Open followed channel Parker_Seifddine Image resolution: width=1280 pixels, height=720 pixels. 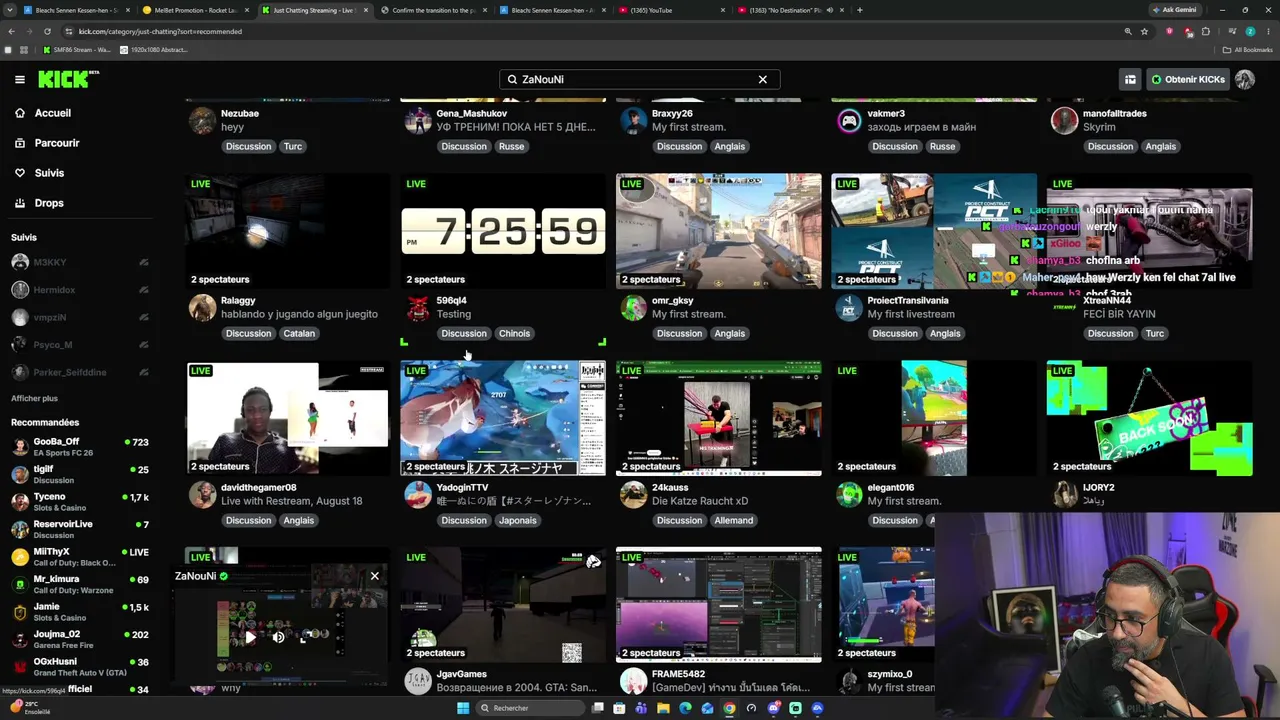click(x=80, y=373)
